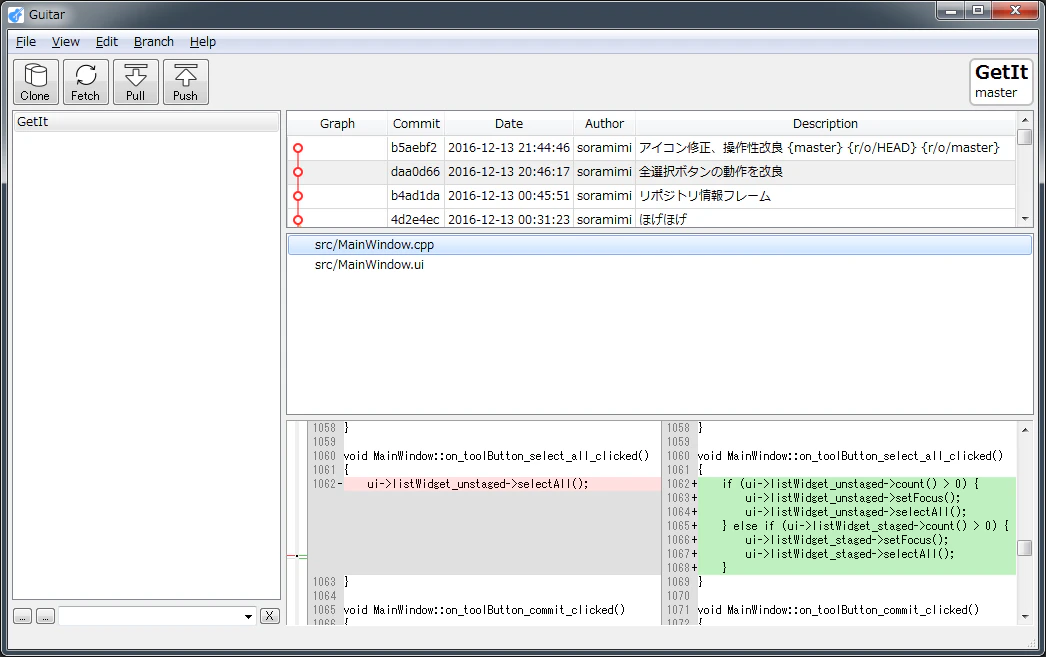The width and height of the screenshot is (1046, 657).
Task: Click the second small ellipsis button below repository list
Action: tap(45, 616)
